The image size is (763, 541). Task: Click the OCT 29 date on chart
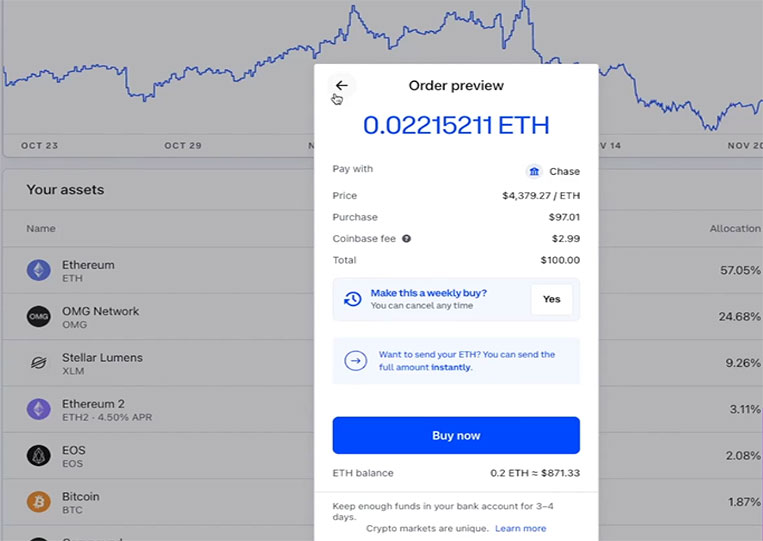(x=183, y=145)
